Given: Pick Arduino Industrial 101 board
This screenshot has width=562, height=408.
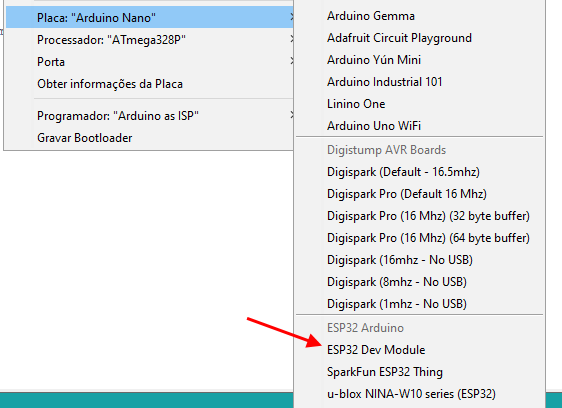Looking at the screenshot, I should [x=419, y=82].
